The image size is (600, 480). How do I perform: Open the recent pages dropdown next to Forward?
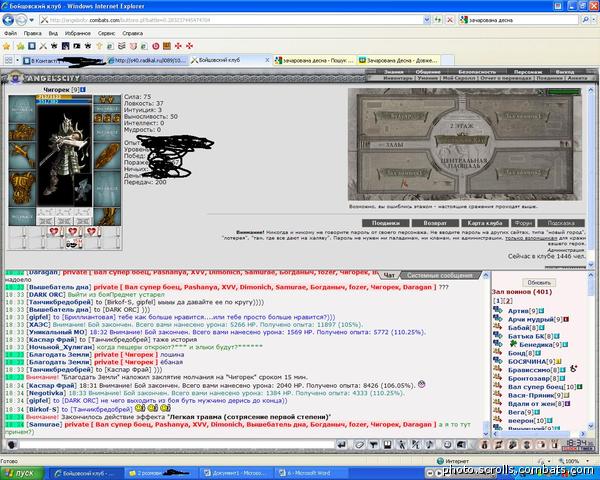(32, 20)
